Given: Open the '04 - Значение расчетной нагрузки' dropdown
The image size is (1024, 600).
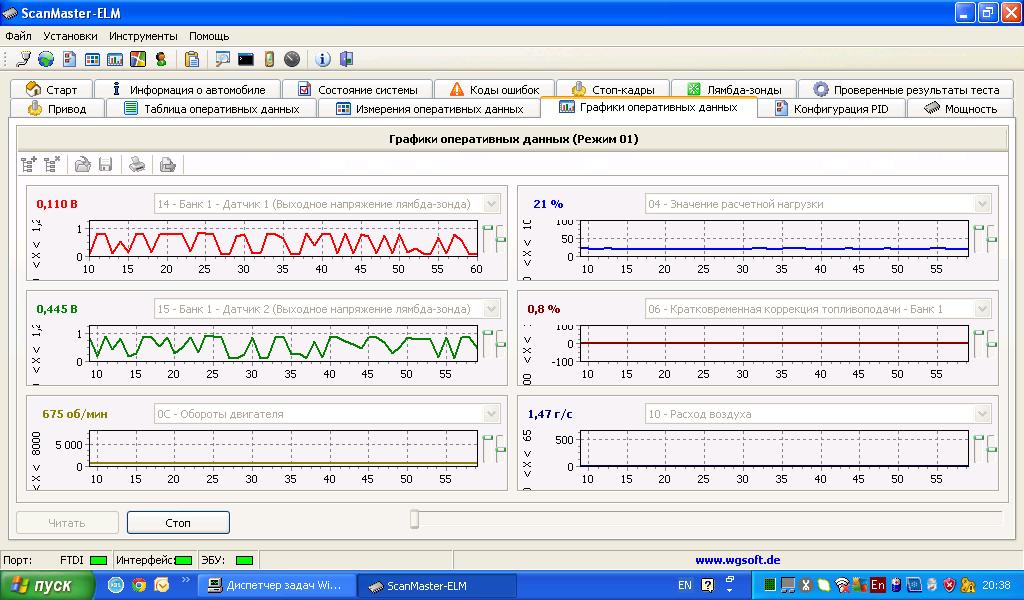Looking at the screenshot, I should 982,204.
